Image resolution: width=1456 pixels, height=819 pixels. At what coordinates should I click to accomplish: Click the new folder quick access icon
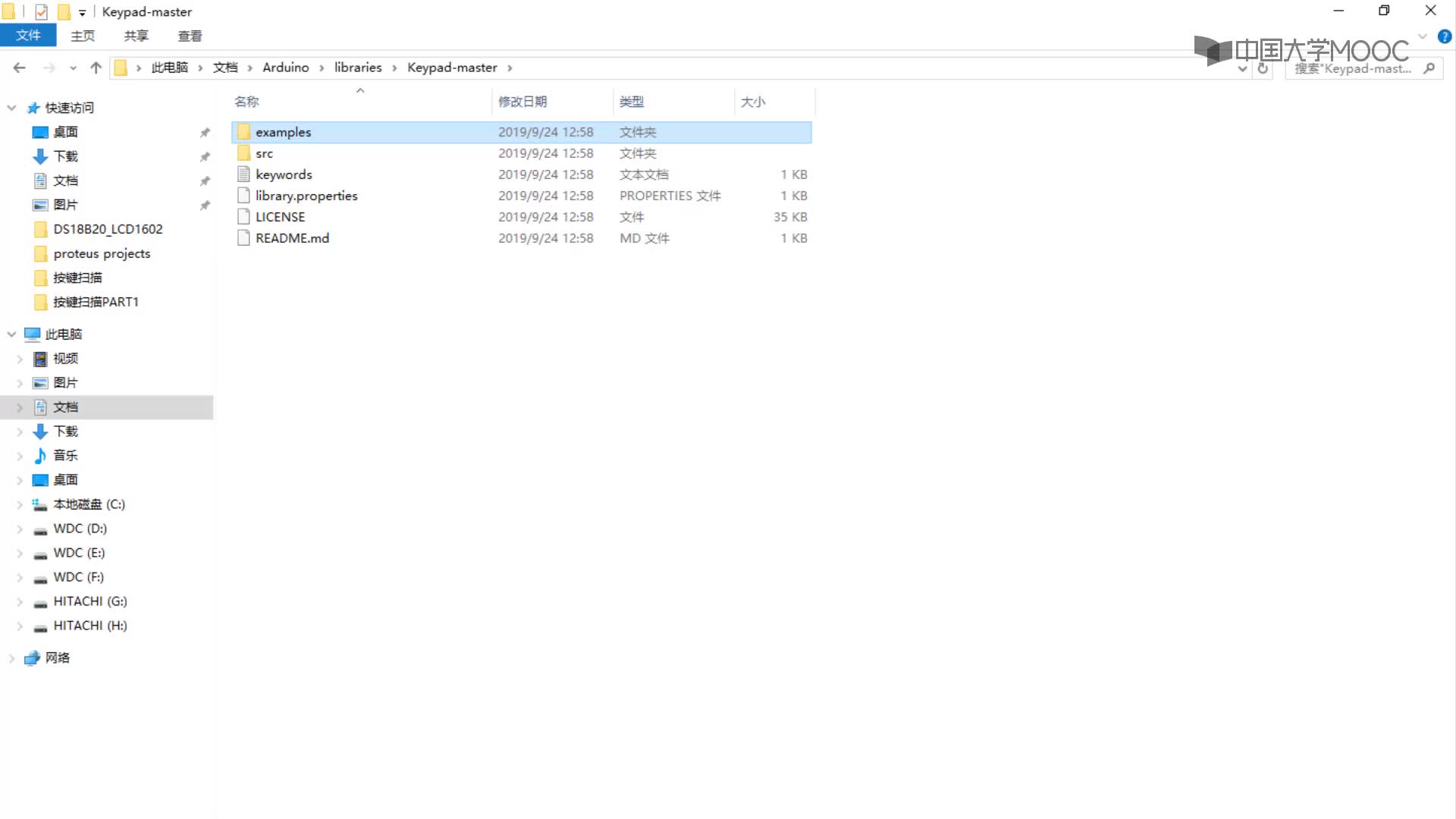coord(64,11)
